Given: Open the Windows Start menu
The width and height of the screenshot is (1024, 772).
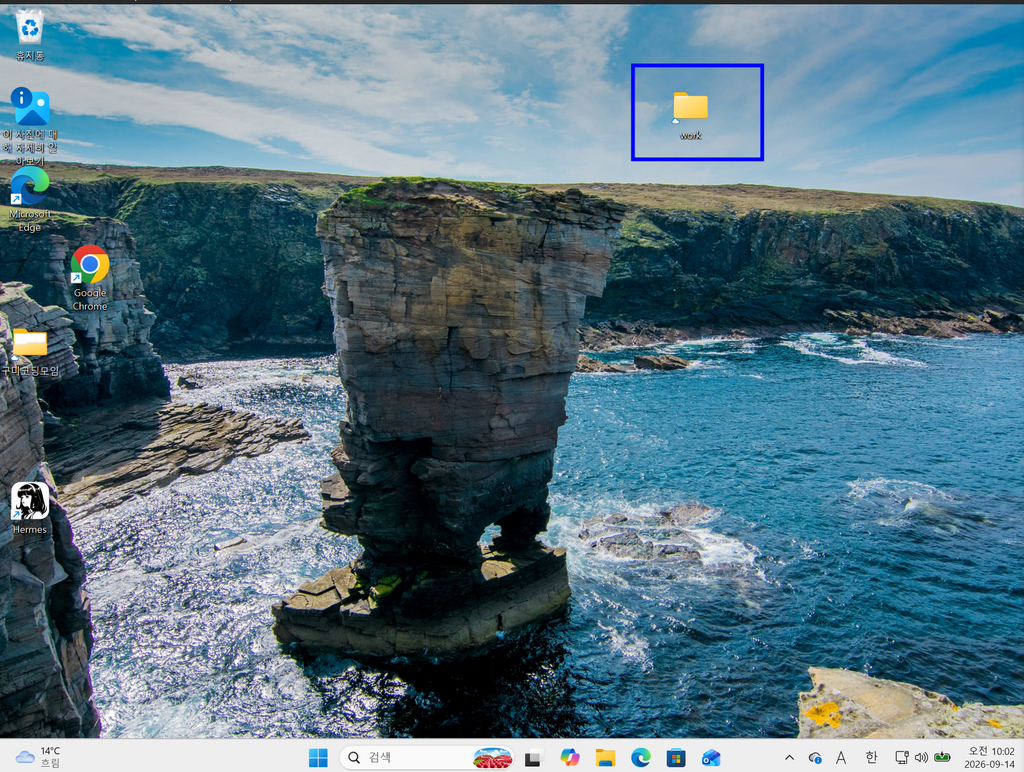Looking at the screenshot, I should 318,758.
